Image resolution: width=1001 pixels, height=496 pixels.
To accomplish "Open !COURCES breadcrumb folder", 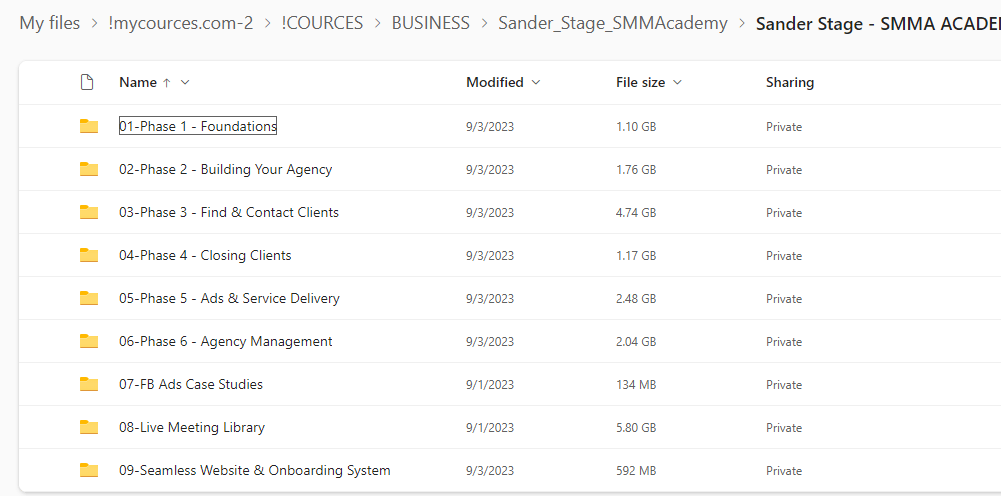I will pos(320,23).
